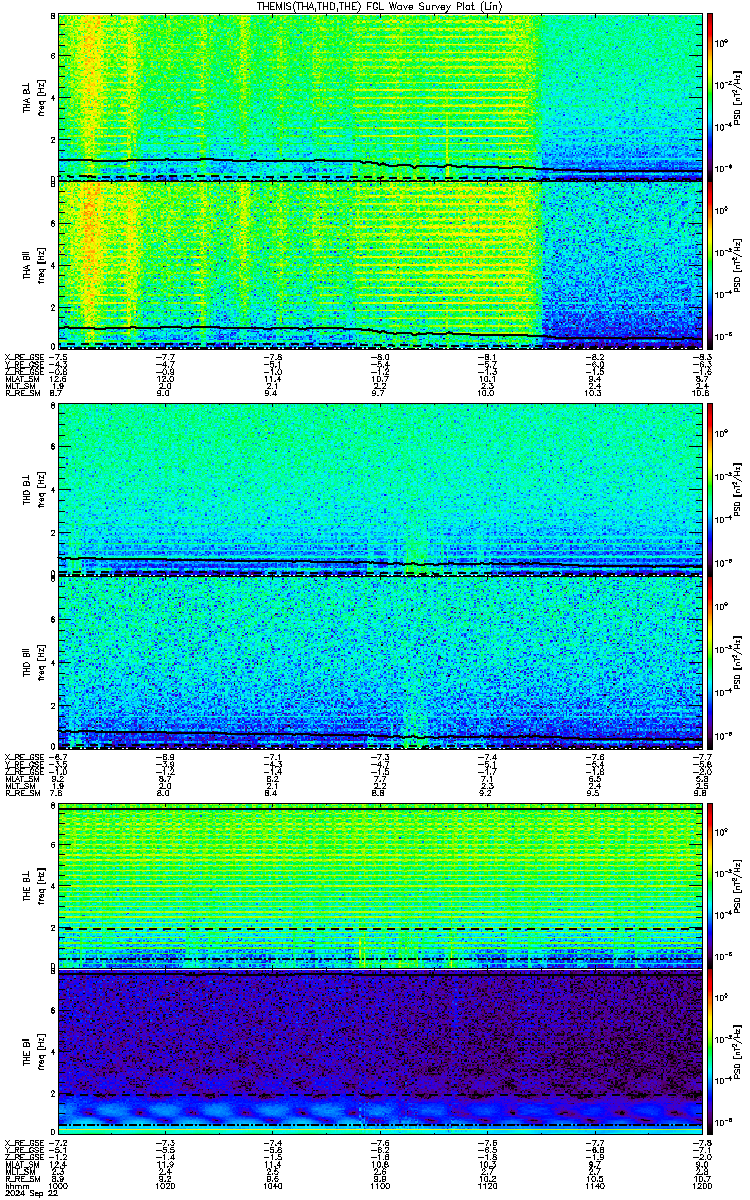This screenshot has width=750, height=1200.
Task: Click the 1140 time tick label
Action: point(594,1186)
